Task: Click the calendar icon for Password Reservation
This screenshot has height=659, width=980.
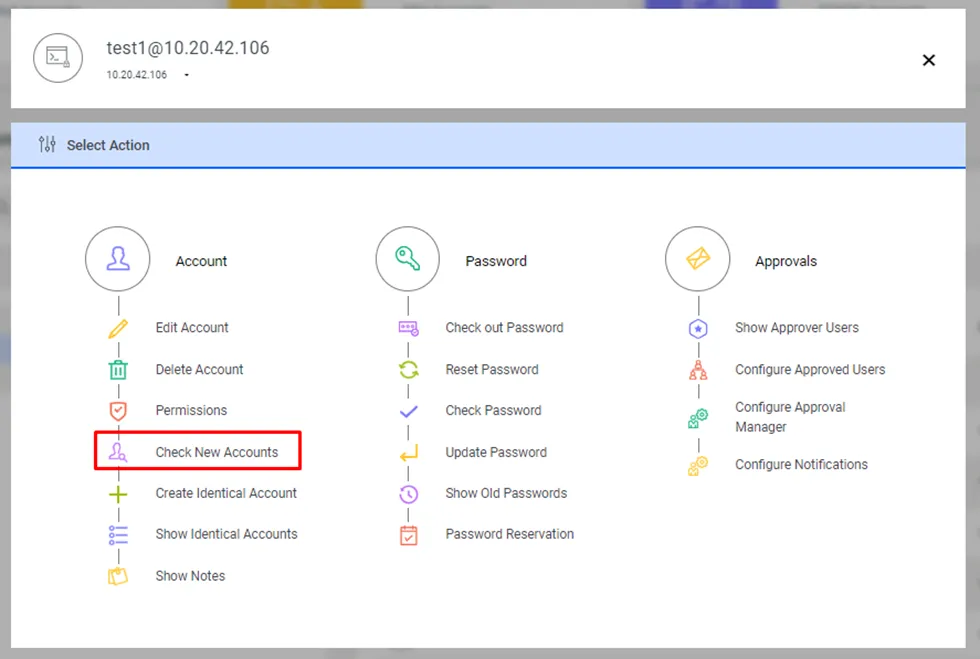Action: pos(408,535)
